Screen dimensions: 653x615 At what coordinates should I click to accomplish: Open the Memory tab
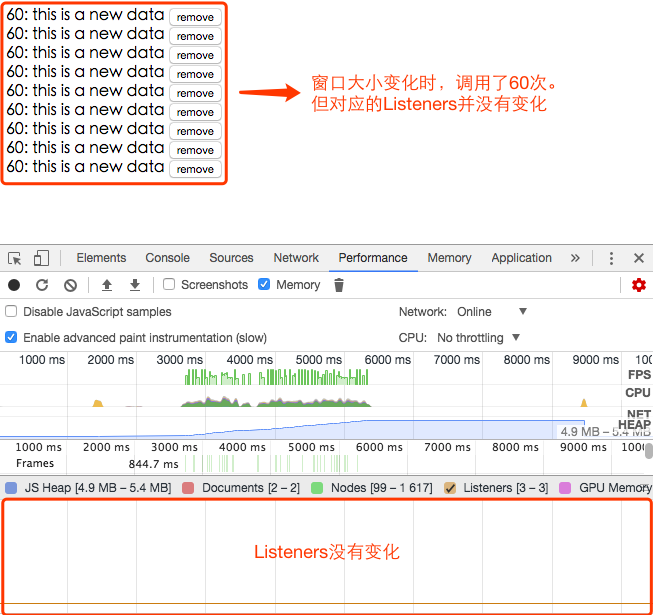[x=449, y=258]
